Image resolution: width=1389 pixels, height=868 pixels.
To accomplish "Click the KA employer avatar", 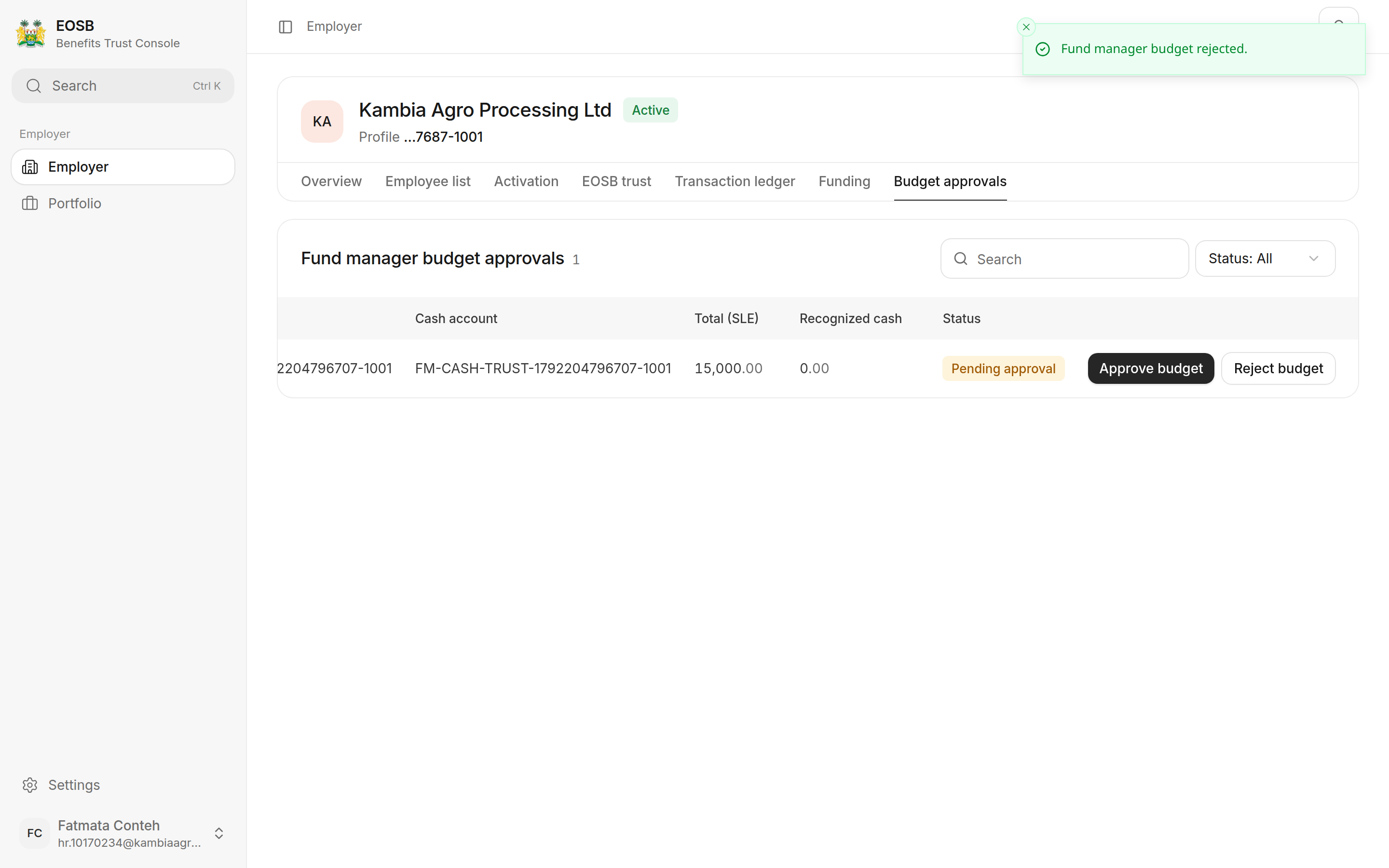I will tap(322, 122).
